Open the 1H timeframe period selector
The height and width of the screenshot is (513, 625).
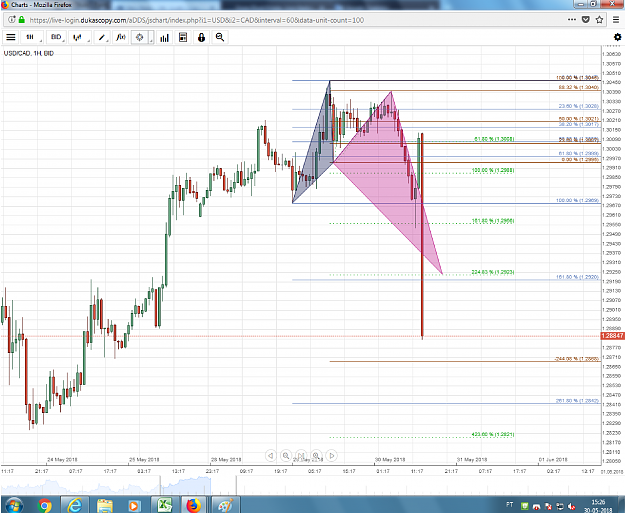tap(31, 37)
